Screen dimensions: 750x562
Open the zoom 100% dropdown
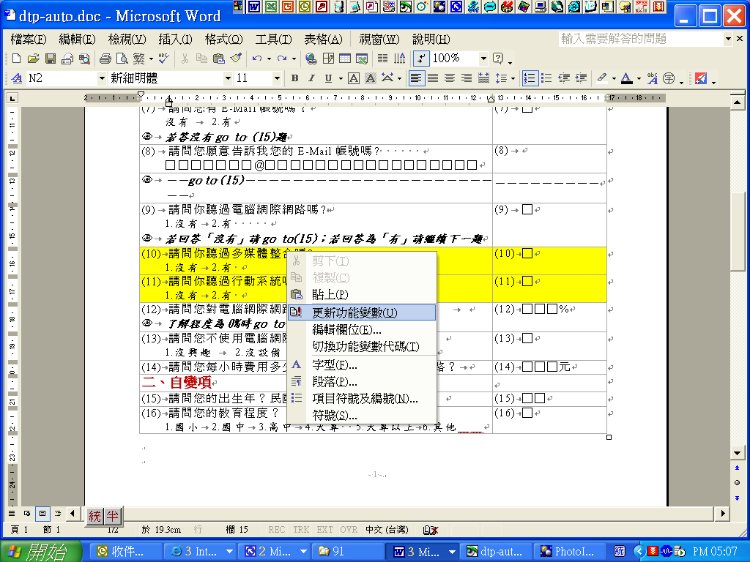pyautogui.click(x=483, y=58)
